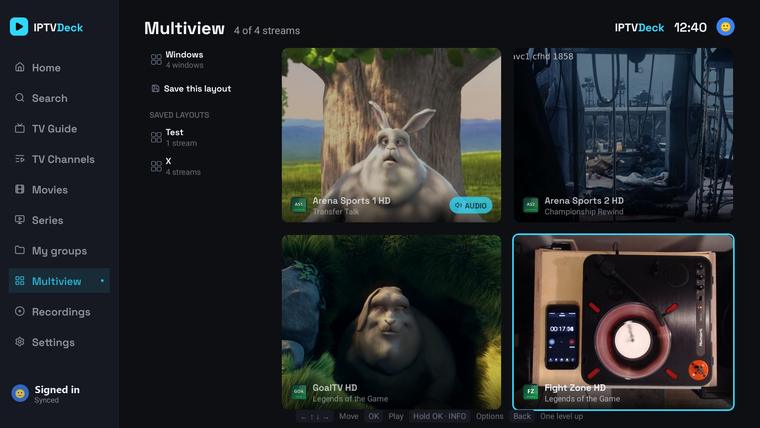Toggle the AUDIO badge on Arena Sports 1
760x428 pixels.
(471, 206)
